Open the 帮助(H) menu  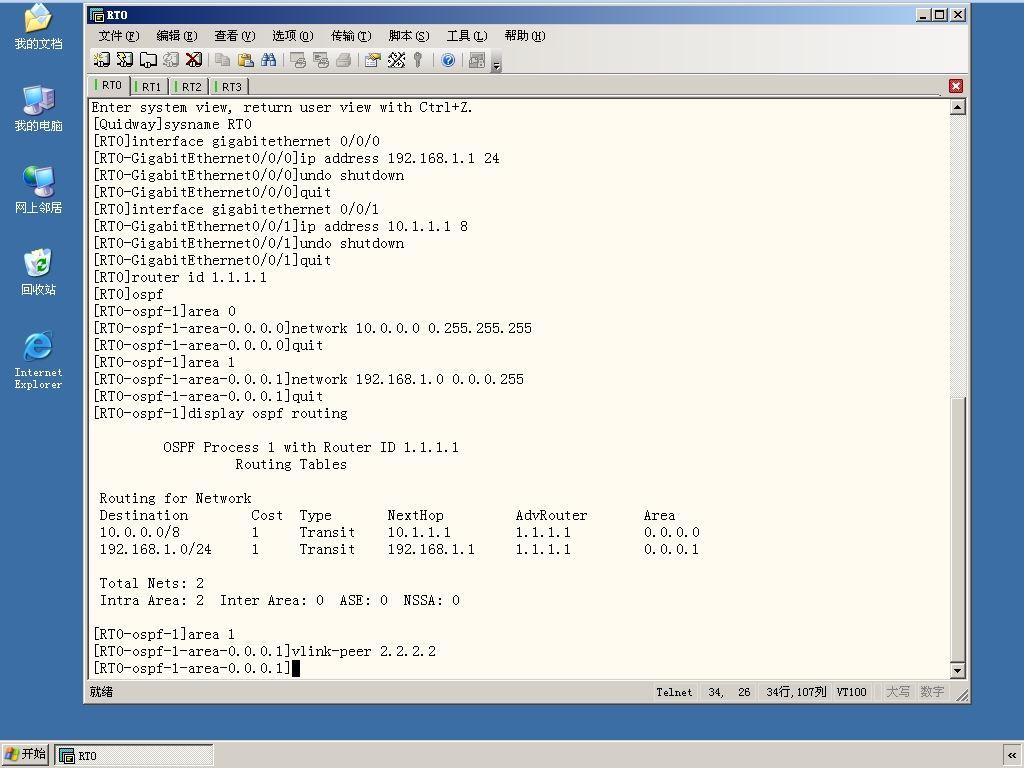click(x=525, y=36)
